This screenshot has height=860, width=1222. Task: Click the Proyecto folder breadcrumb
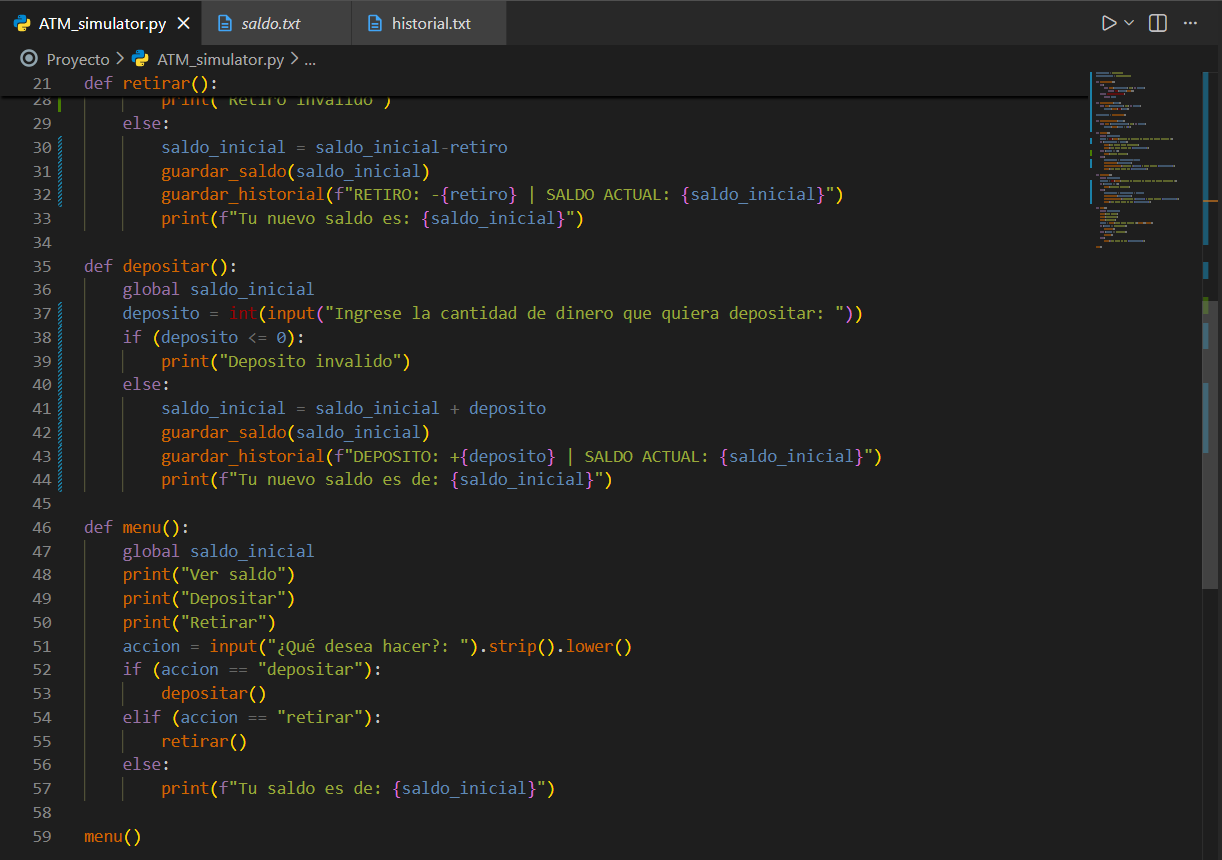78,59
